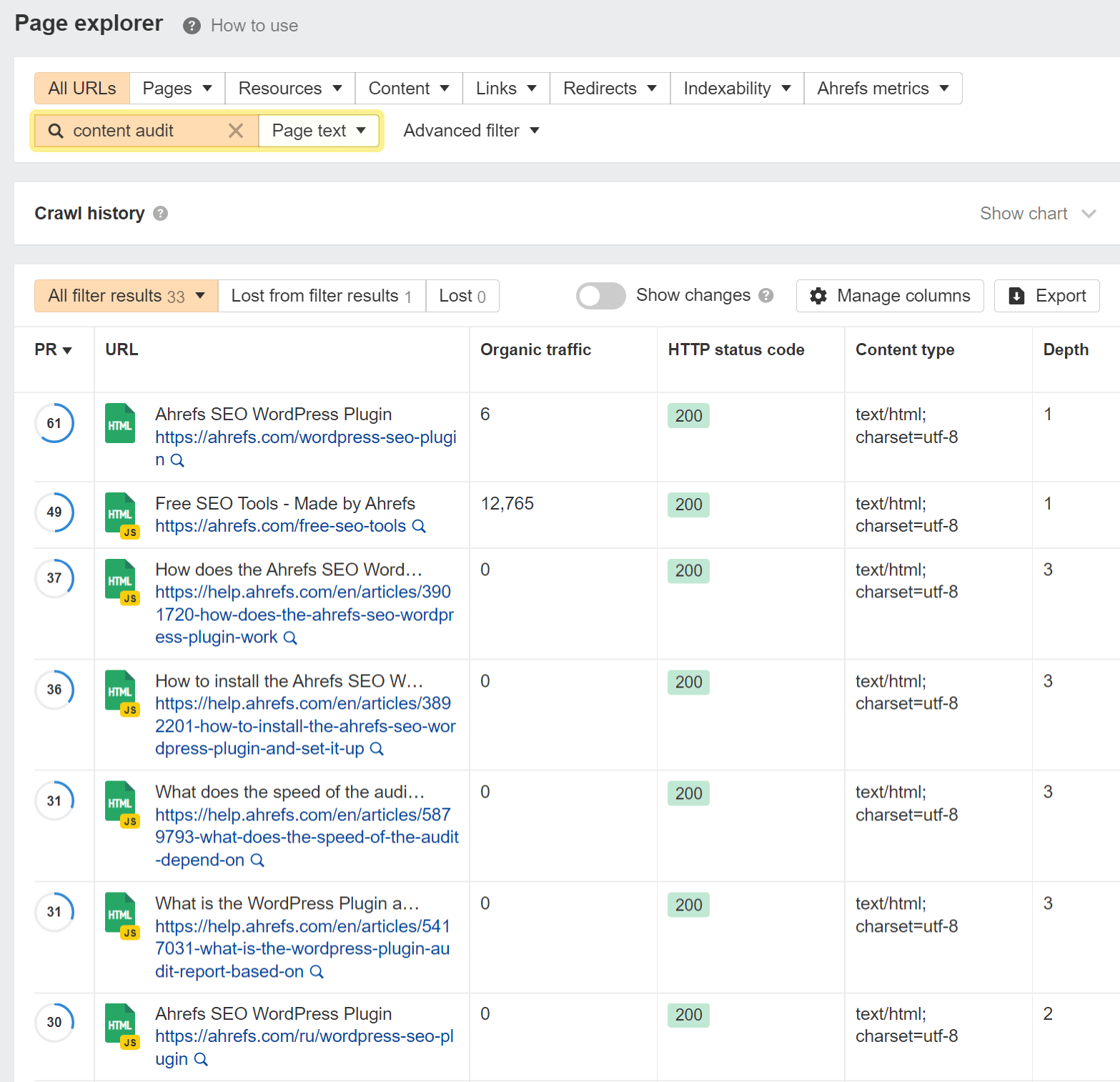Open the magnifier preview for the wordpress-seo-plugin URL

click(178, 461)
